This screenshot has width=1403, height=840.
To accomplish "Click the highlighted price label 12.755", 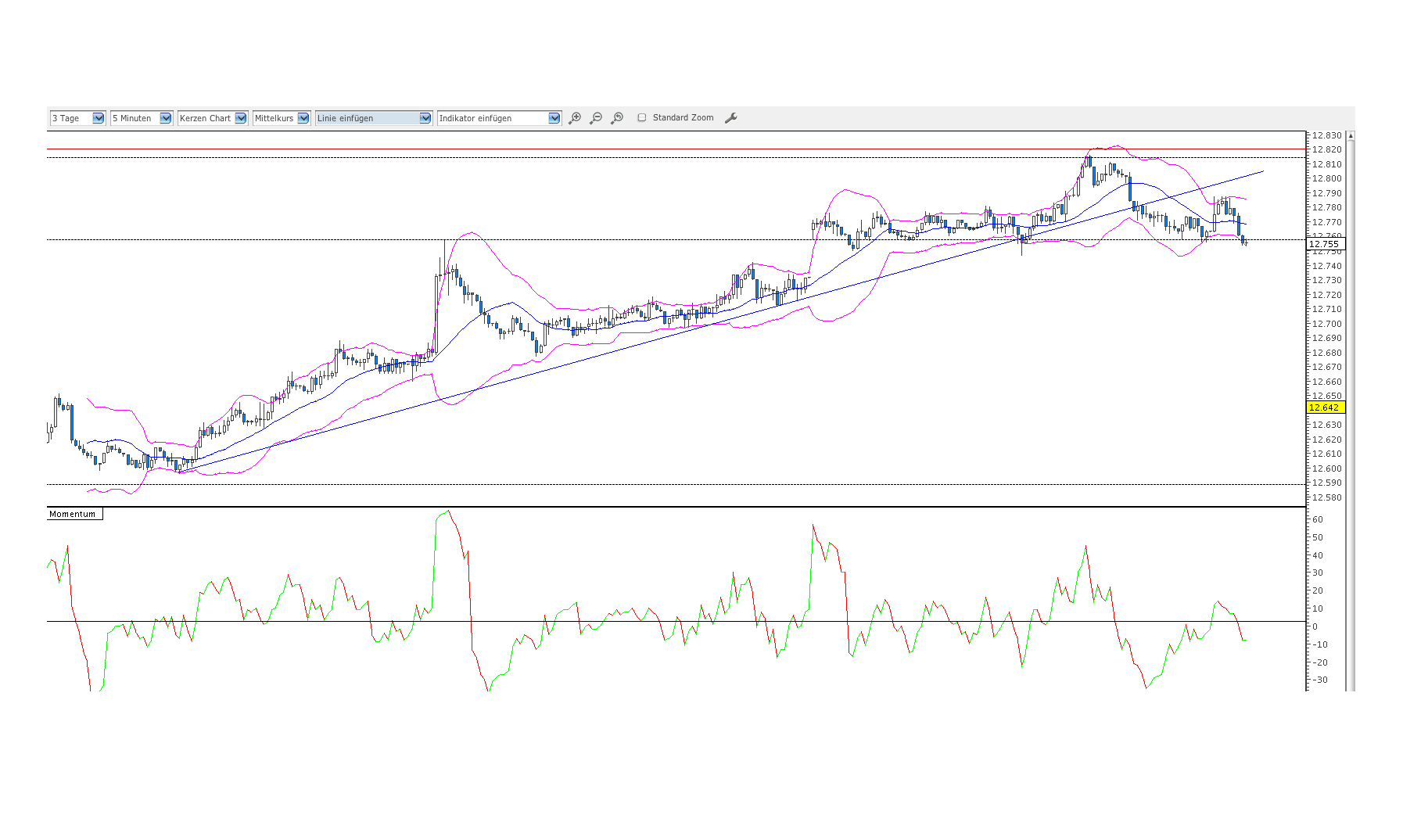I will point(1326,243).
